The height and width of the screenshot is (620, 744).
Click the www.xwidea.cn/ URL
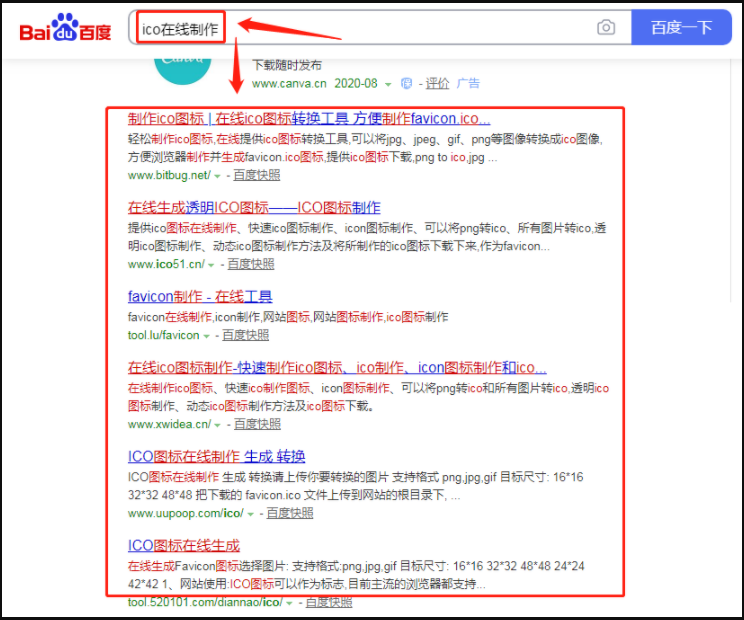[x=169, y=424]
